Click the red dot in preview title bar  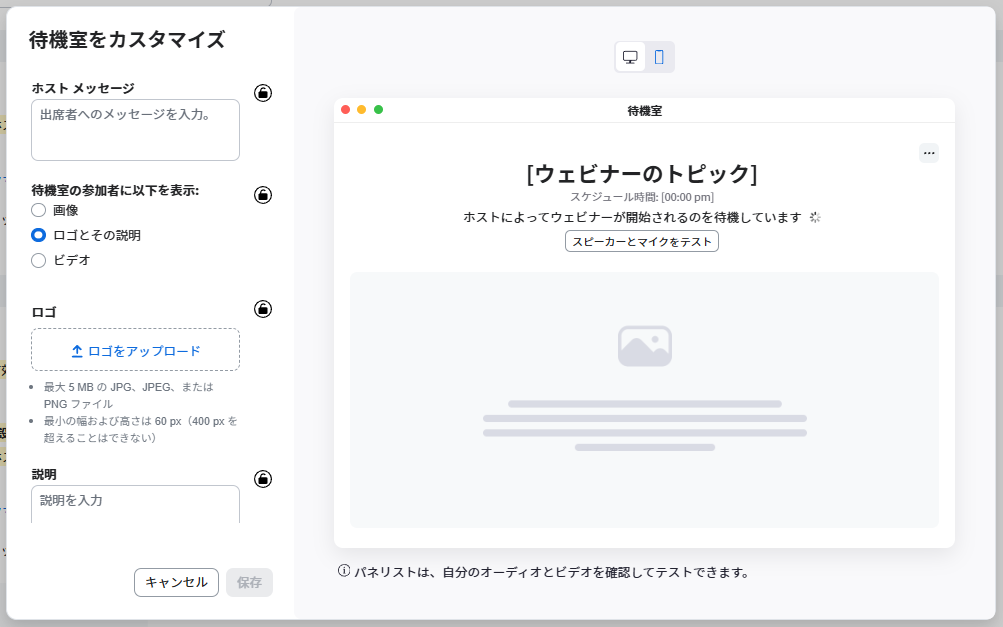(346, 110)
